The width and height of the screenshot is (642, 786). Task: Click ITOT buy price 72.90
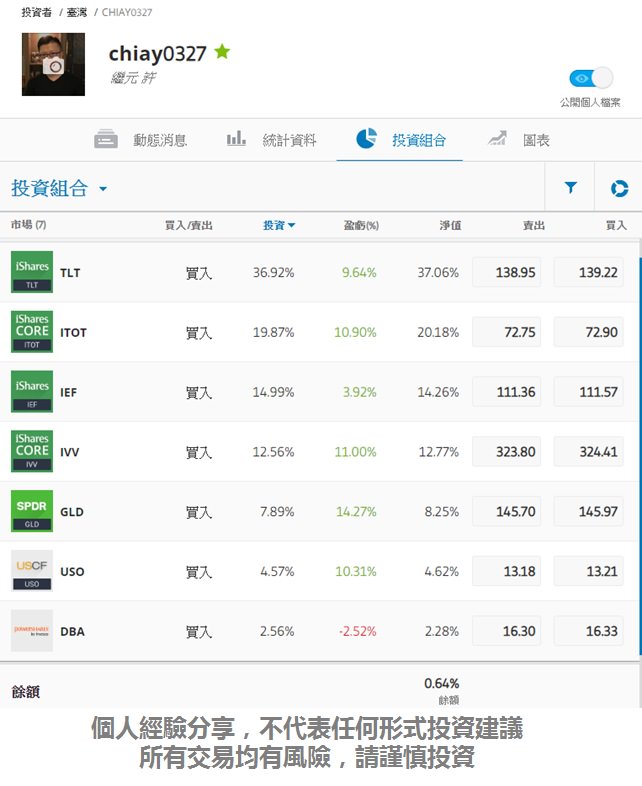[589, 332]
